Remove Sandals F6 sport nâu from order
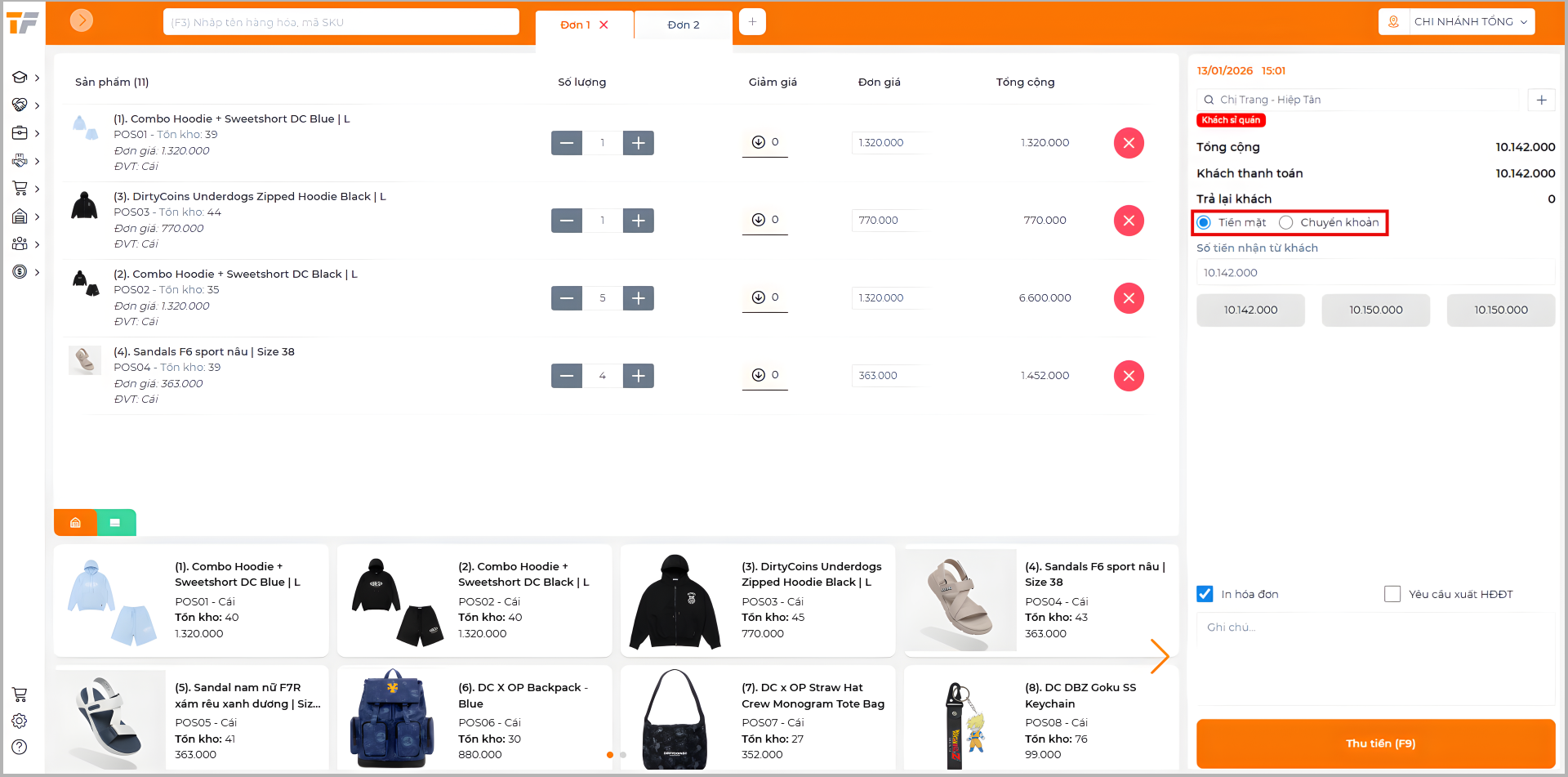 (1129, 376)
